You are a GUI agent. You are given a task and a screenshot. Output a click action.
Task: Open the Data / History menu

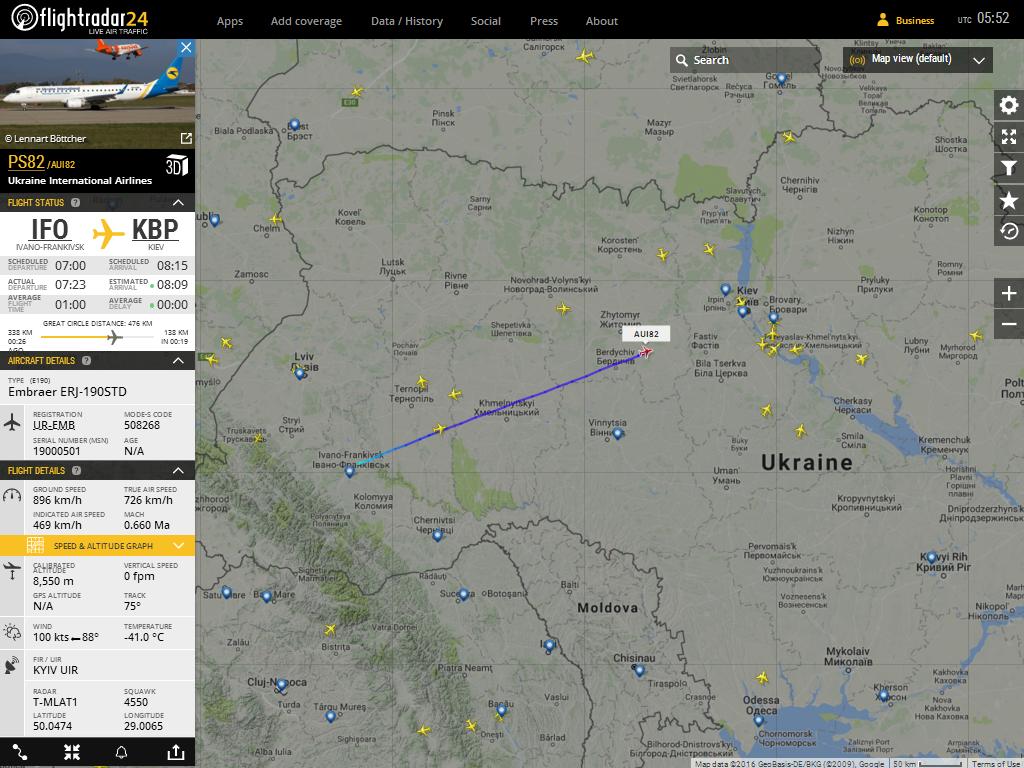(407, 21)
